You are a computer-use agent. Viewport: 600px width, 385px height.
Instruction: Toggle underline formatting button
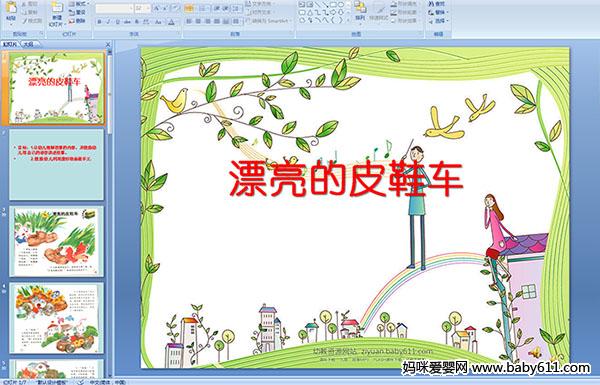(117, 22)
